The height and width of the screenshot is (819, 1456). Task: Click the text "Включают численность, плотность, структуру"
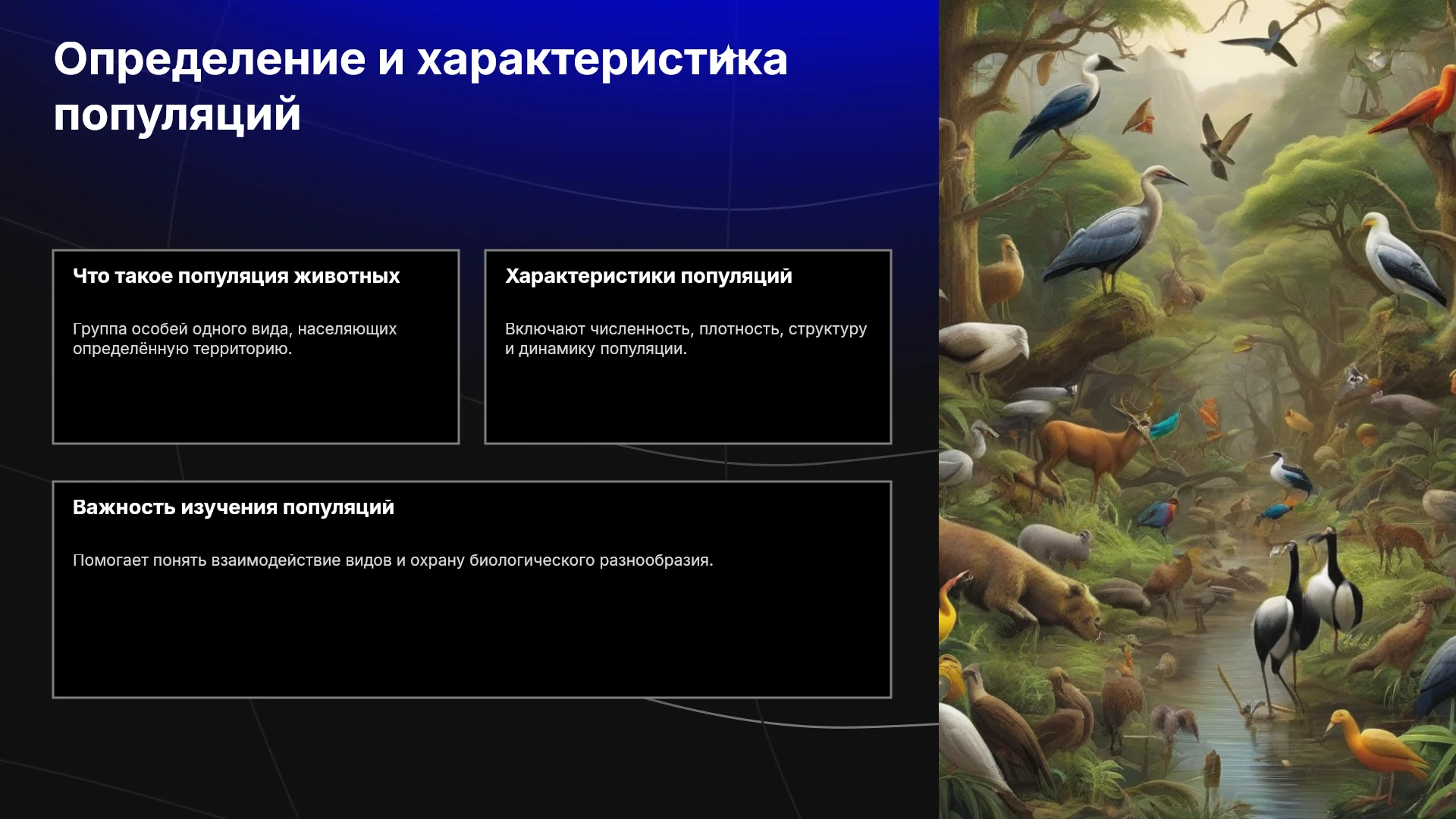[686, 329]
